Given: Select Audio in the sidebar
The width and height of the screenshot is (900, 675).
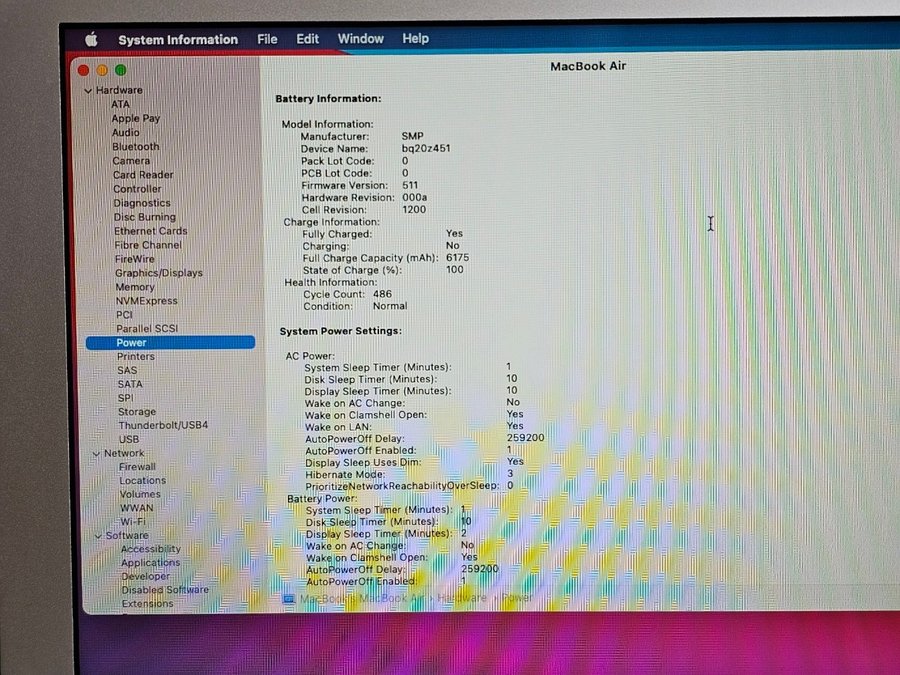Looking at the screenshot, I should (126, 133).
